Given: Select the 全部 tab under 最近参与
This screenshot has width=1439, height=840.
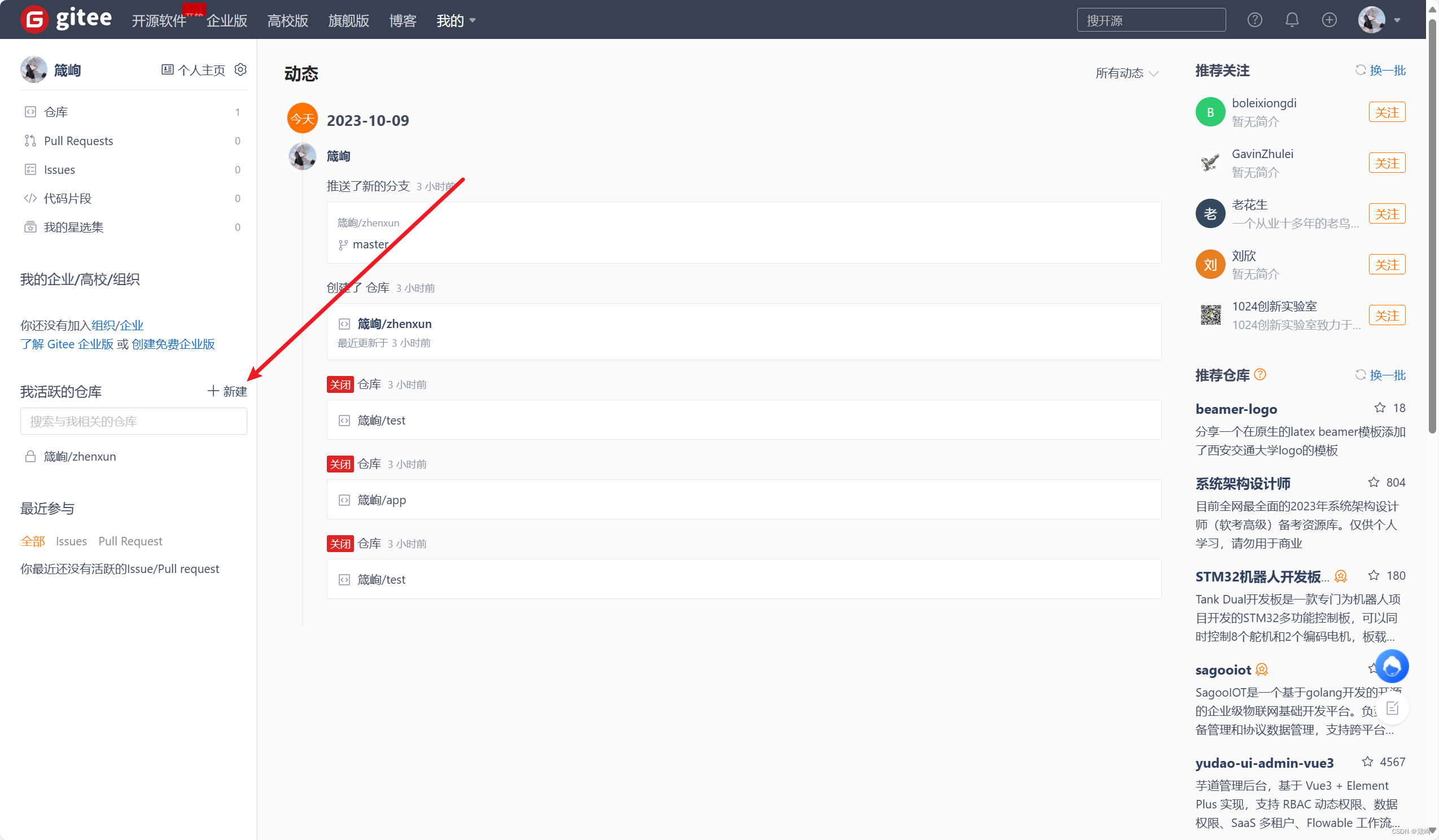Looking at the screenshot, I should (33, 541).
